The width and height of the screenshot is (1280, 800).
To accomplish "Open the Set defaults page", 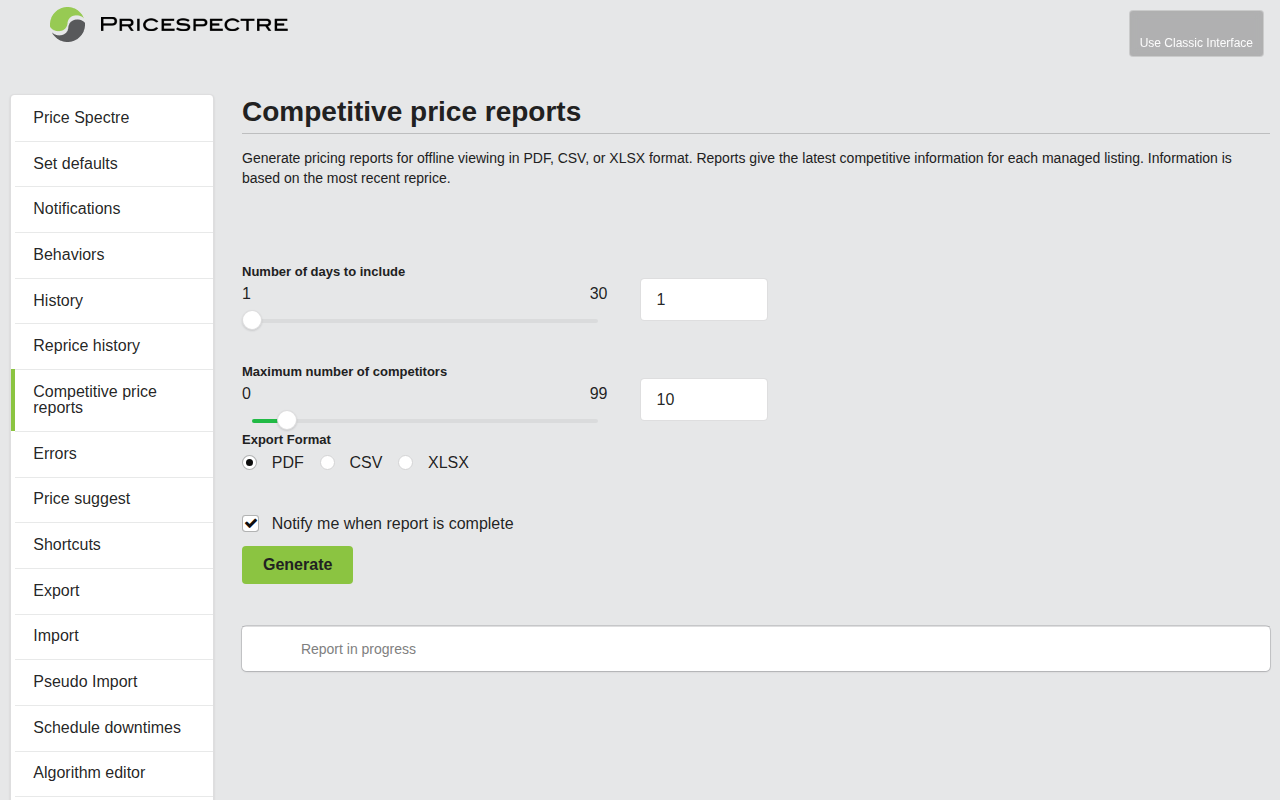I will (75, 163).
